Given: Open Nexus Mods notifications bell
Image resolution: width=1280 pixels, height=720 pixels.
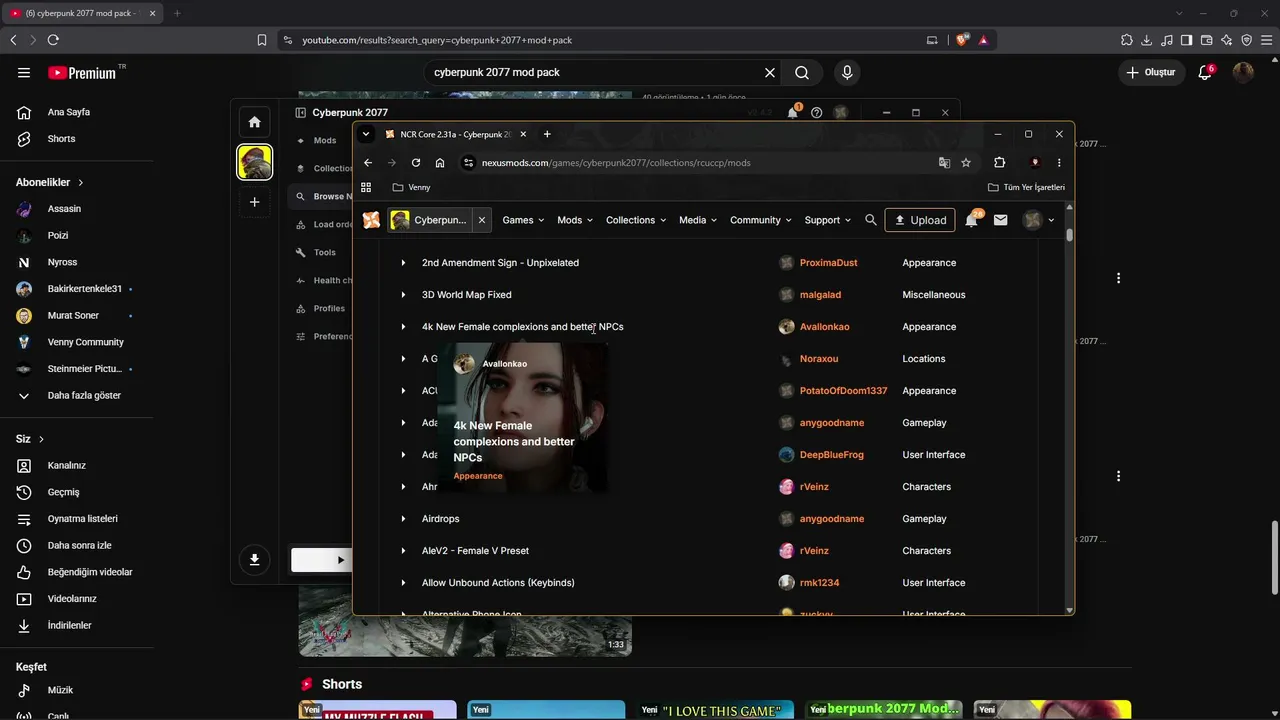Looking at the screenshot, I should (972, 220).
